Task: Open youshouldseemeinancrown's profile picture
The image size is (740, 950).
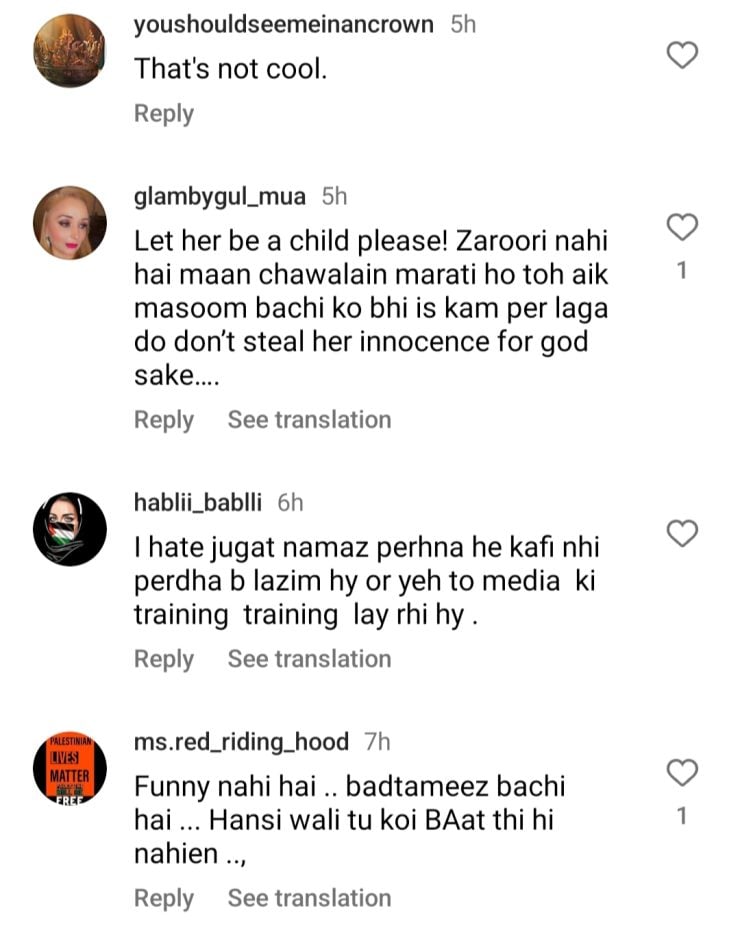Action: pos(70,50)
